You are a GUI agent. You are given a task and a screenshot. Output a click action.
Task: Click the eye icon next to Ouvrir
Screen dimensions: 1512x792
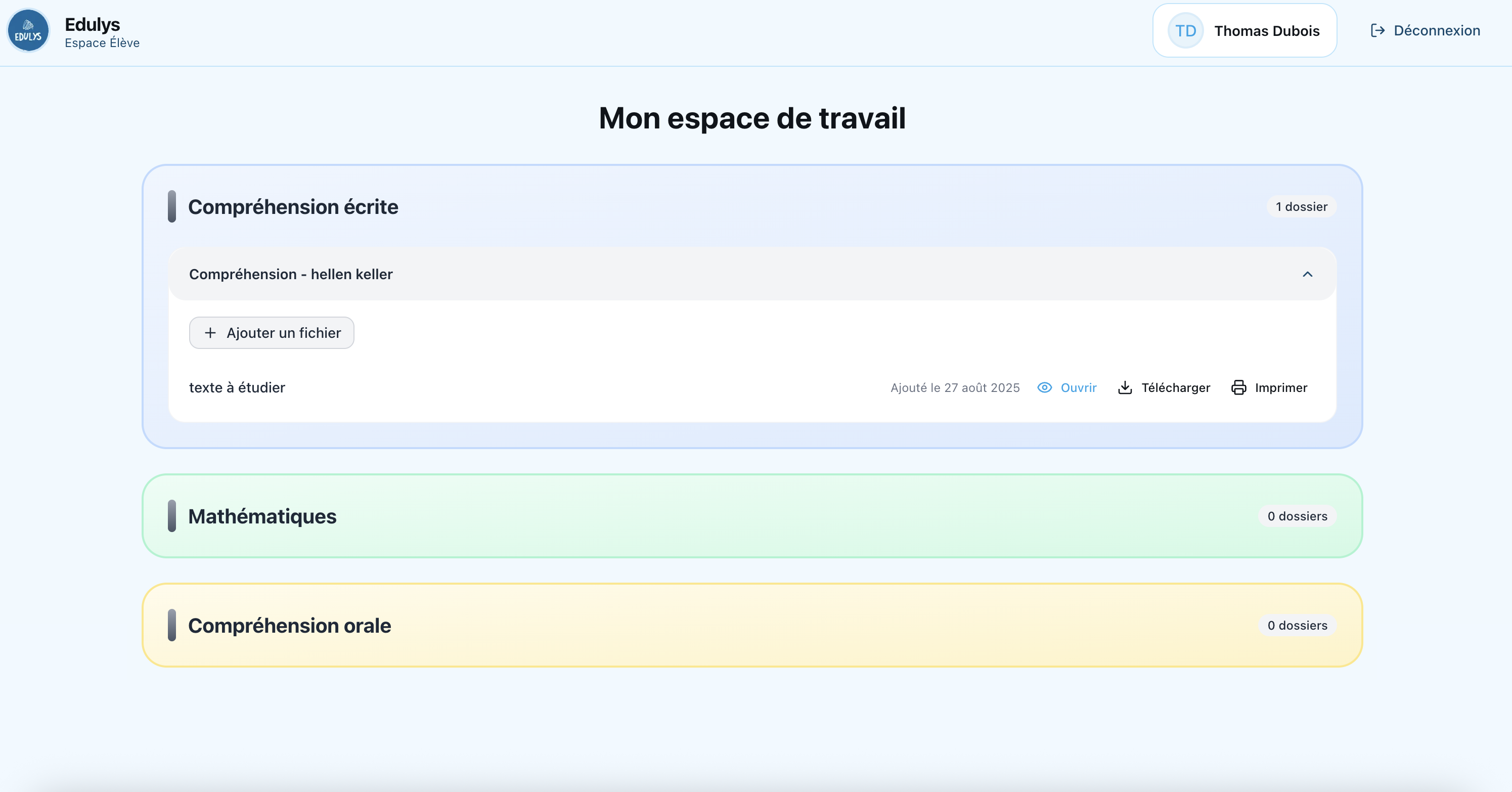click(1044, 387)
